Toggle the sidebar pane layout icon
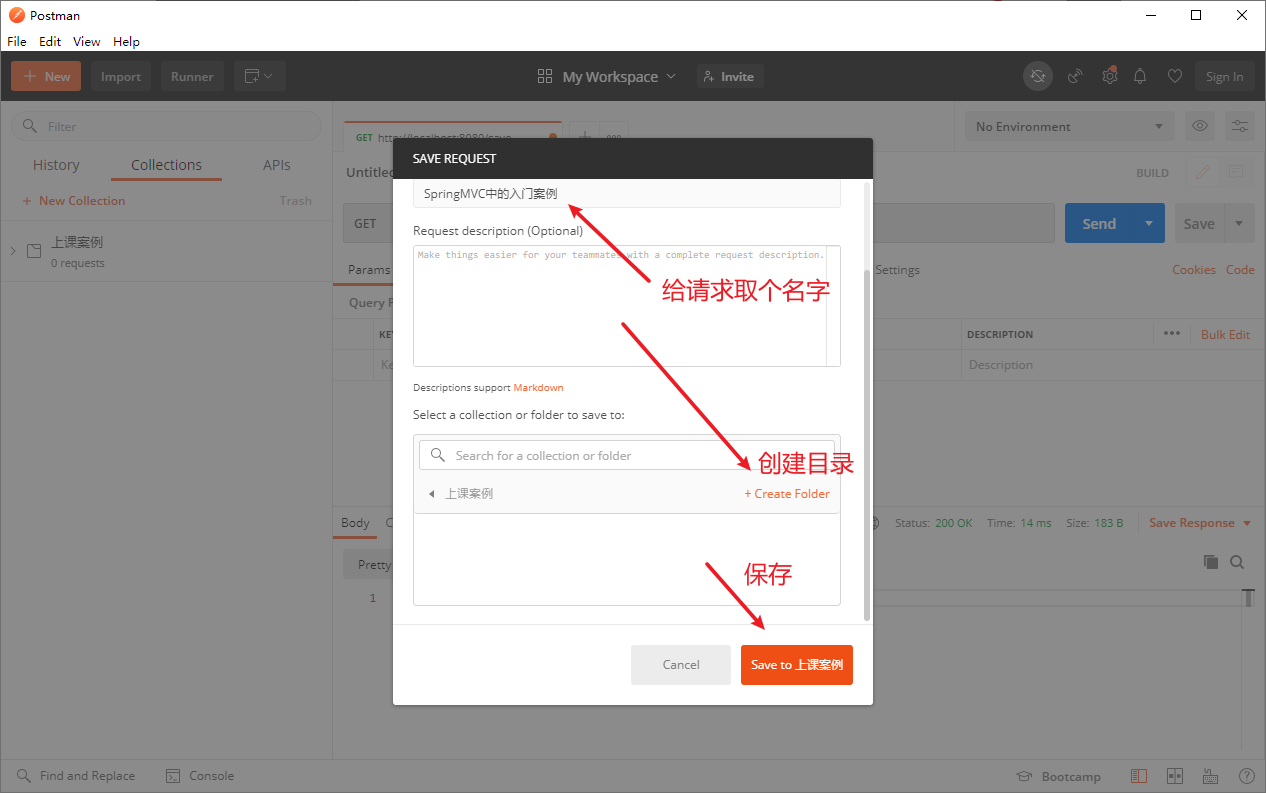The width and height of the screenshot is (1266, 793). [1139, 776]
